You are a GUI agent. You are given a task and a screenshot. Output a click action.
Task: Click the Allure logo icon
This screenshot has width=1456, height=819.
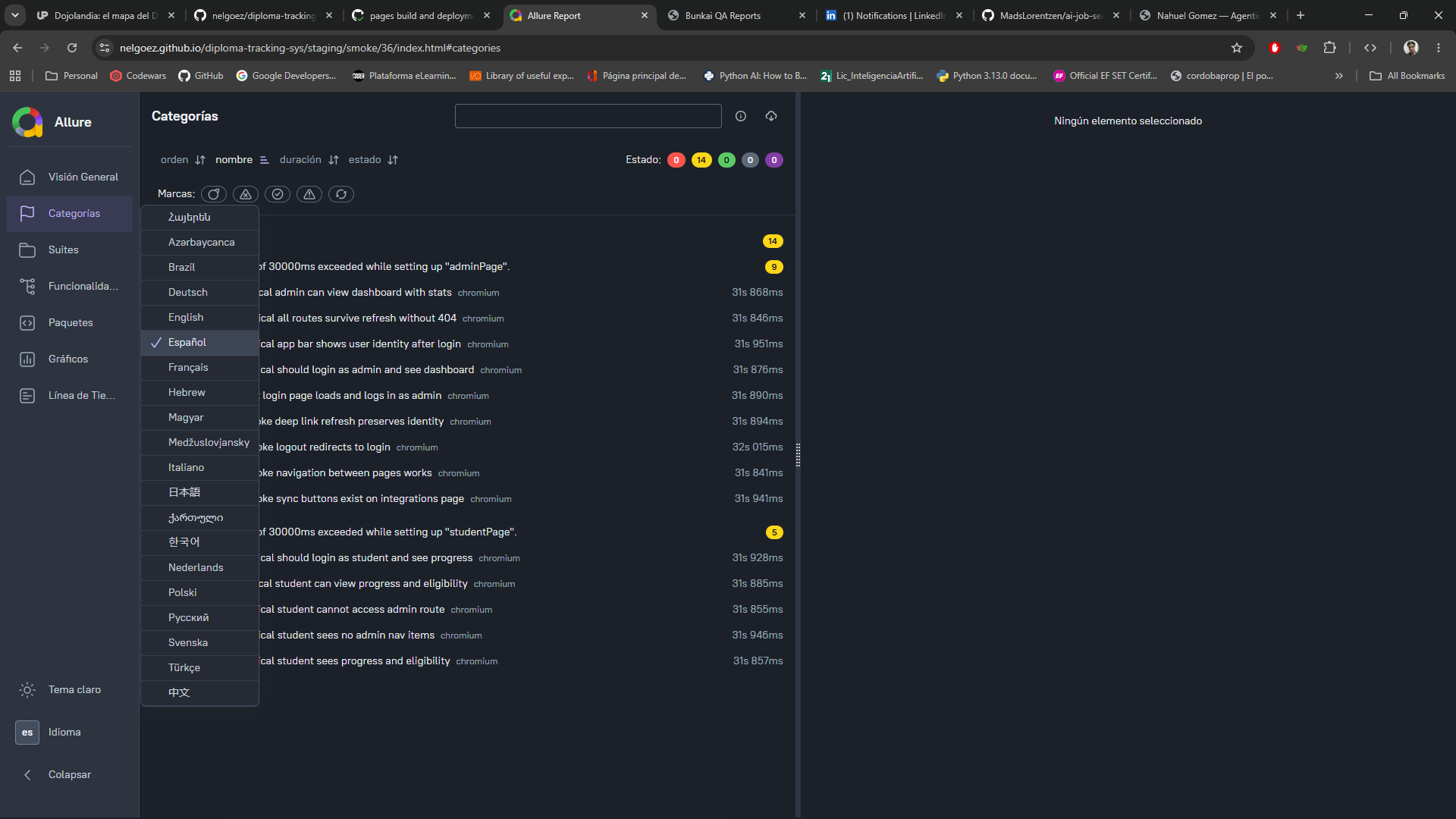pos(27,122)
